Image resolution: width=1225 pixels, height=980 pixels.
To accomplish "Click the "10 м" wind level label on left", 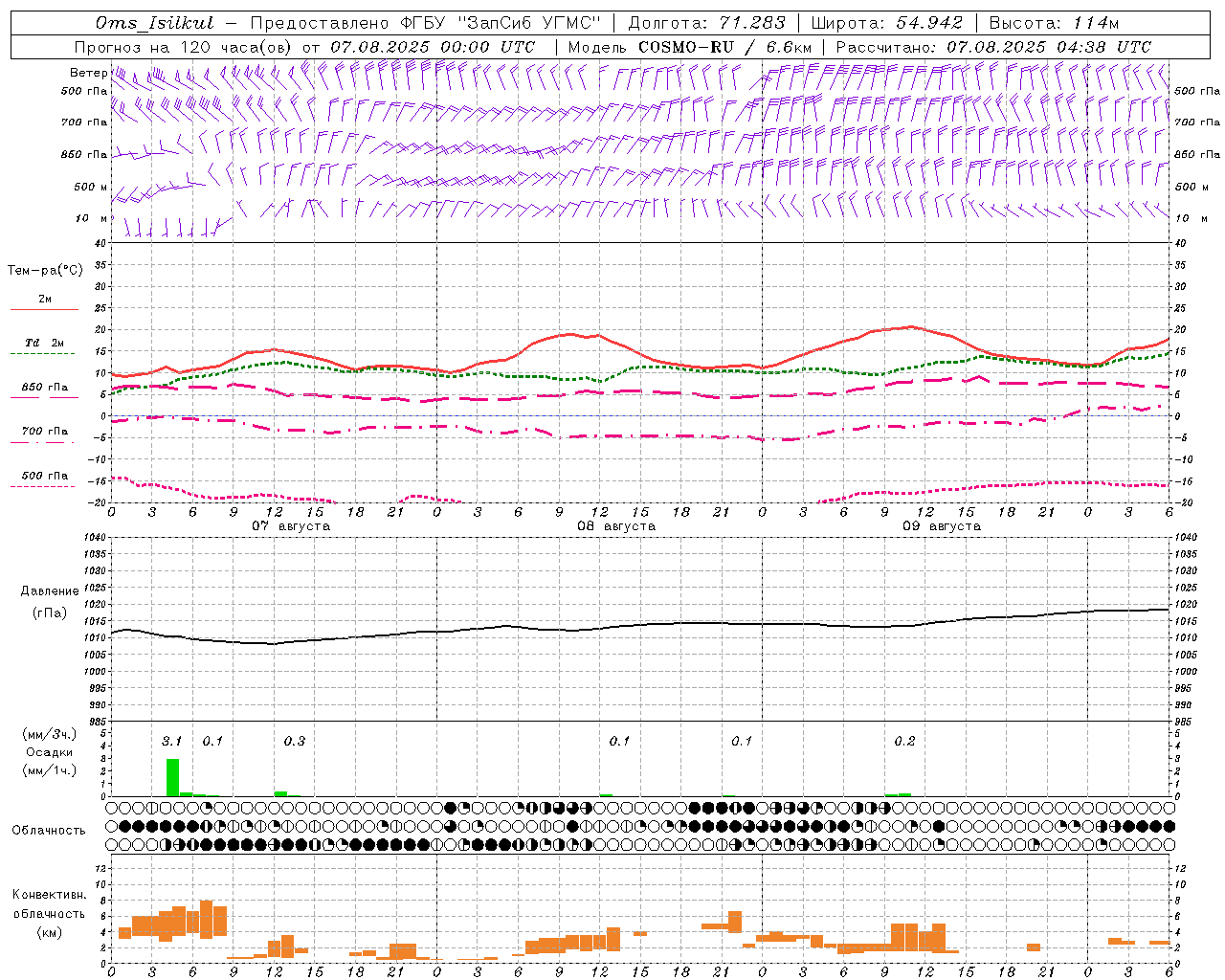I will point(91,218).
